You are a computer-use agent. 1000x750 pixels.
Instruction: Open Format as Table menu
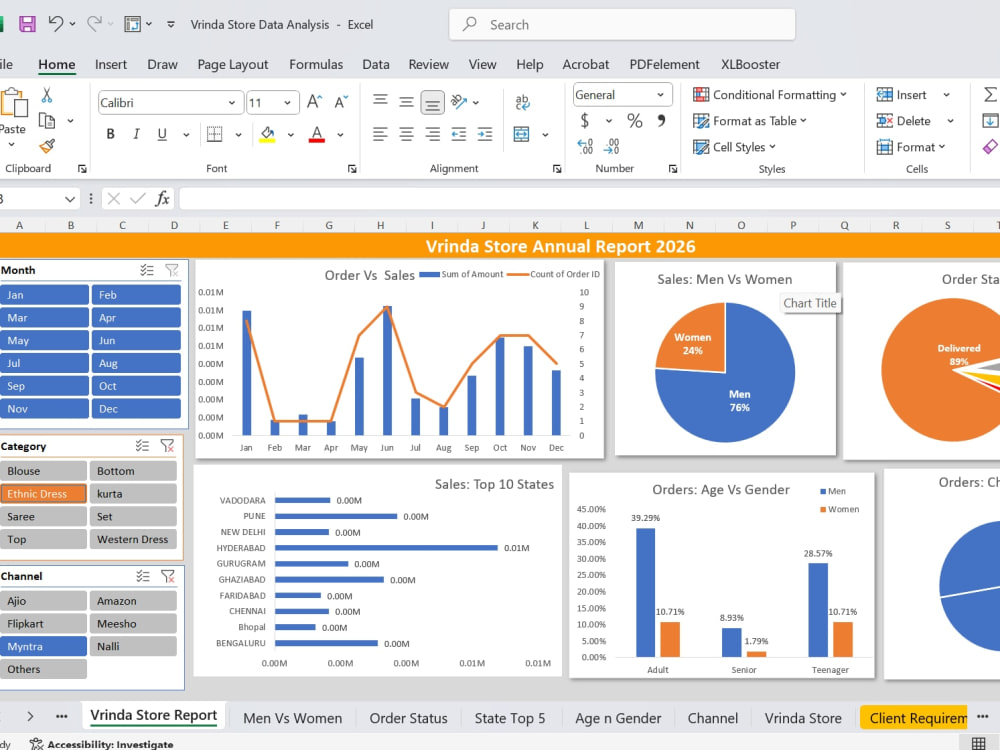tap(749, 121)
